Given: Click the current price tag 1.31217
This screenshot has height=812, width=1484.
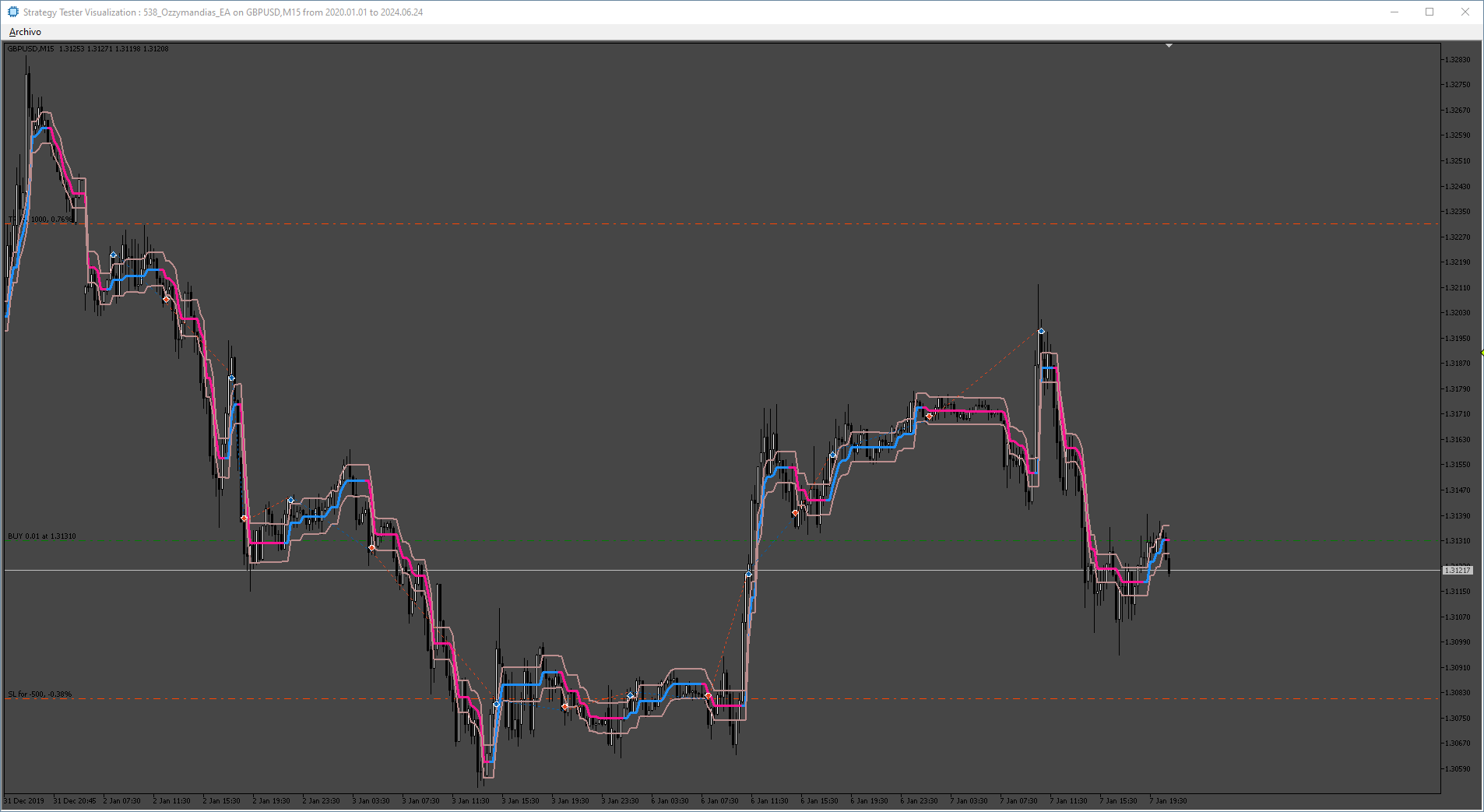Looking at the screenshot, I should 1458,571.
